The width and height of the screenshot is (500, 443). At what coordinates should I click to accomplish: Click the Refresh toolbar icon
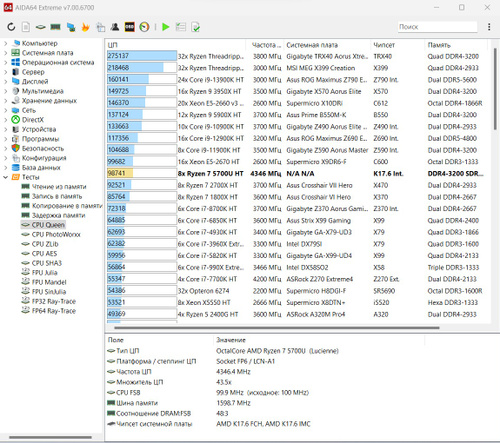pos(11,27)
